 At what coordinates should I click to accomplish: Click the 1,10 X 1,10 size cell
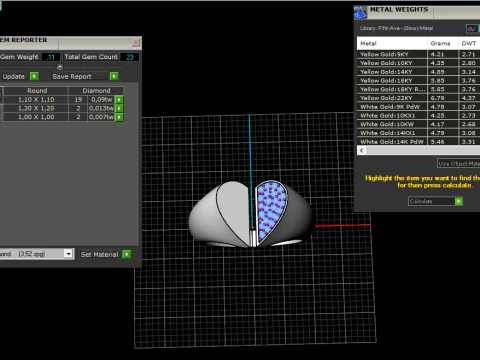pos(36,99)
